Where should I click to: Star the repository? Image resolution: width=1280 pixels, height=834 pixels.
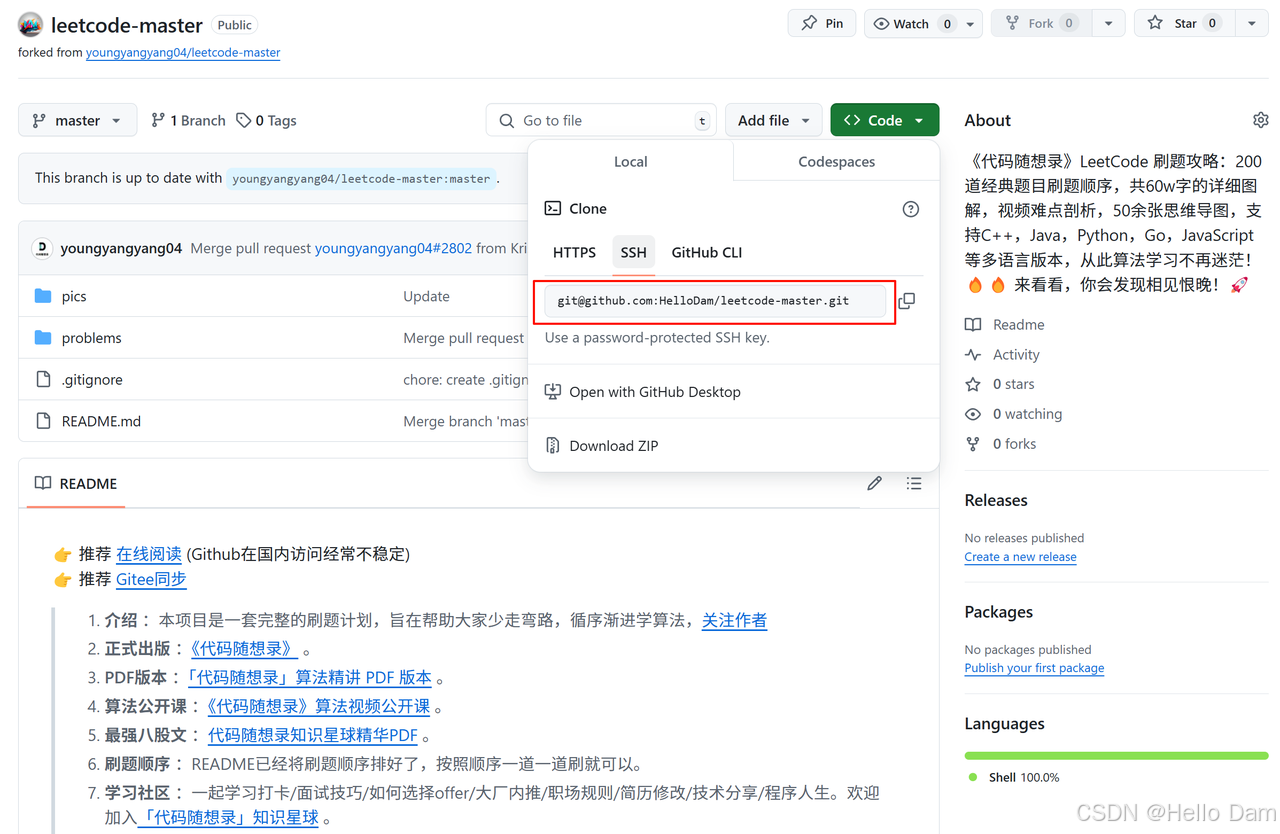[1184, 23]
